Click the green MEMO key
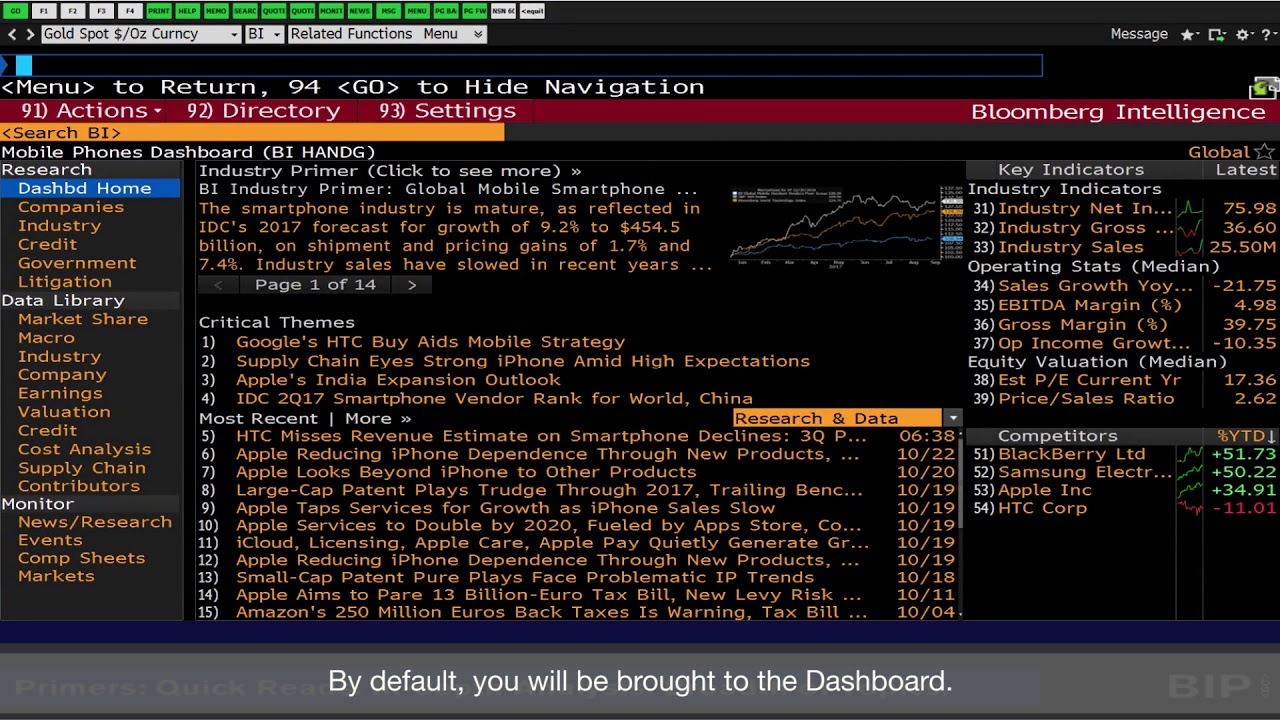1280x720 pixels. [216, 11]
